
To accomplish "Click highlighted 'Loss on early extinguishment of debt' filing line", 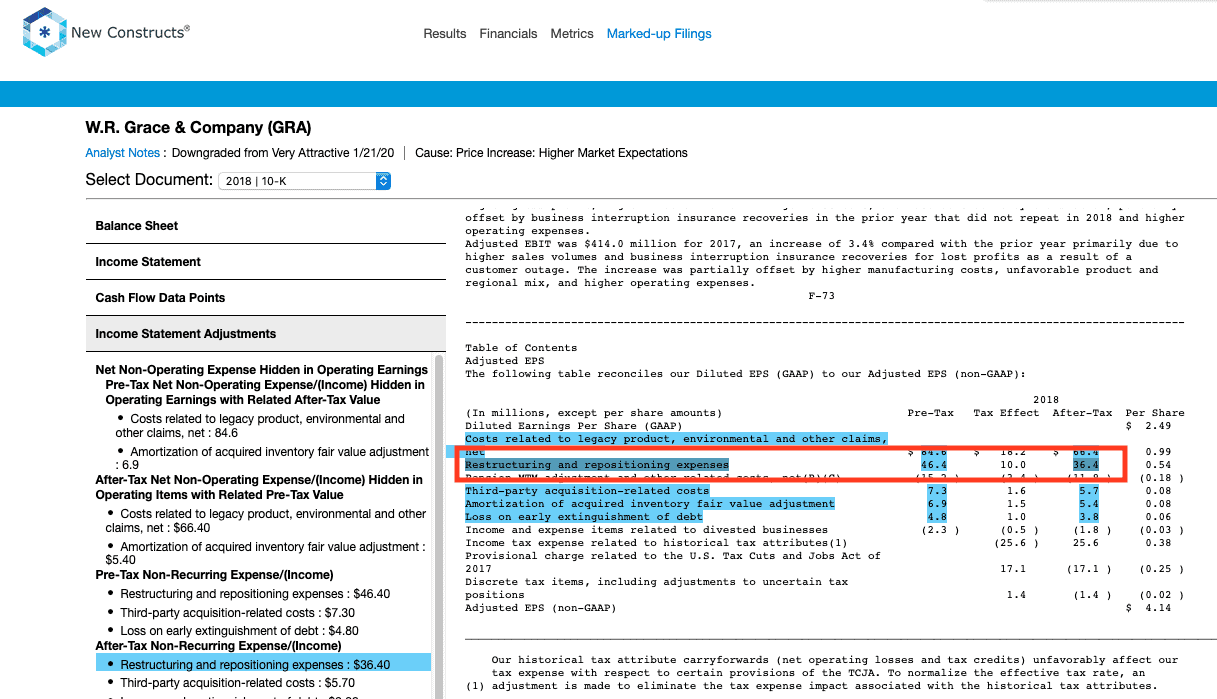I will click(584, 517).
